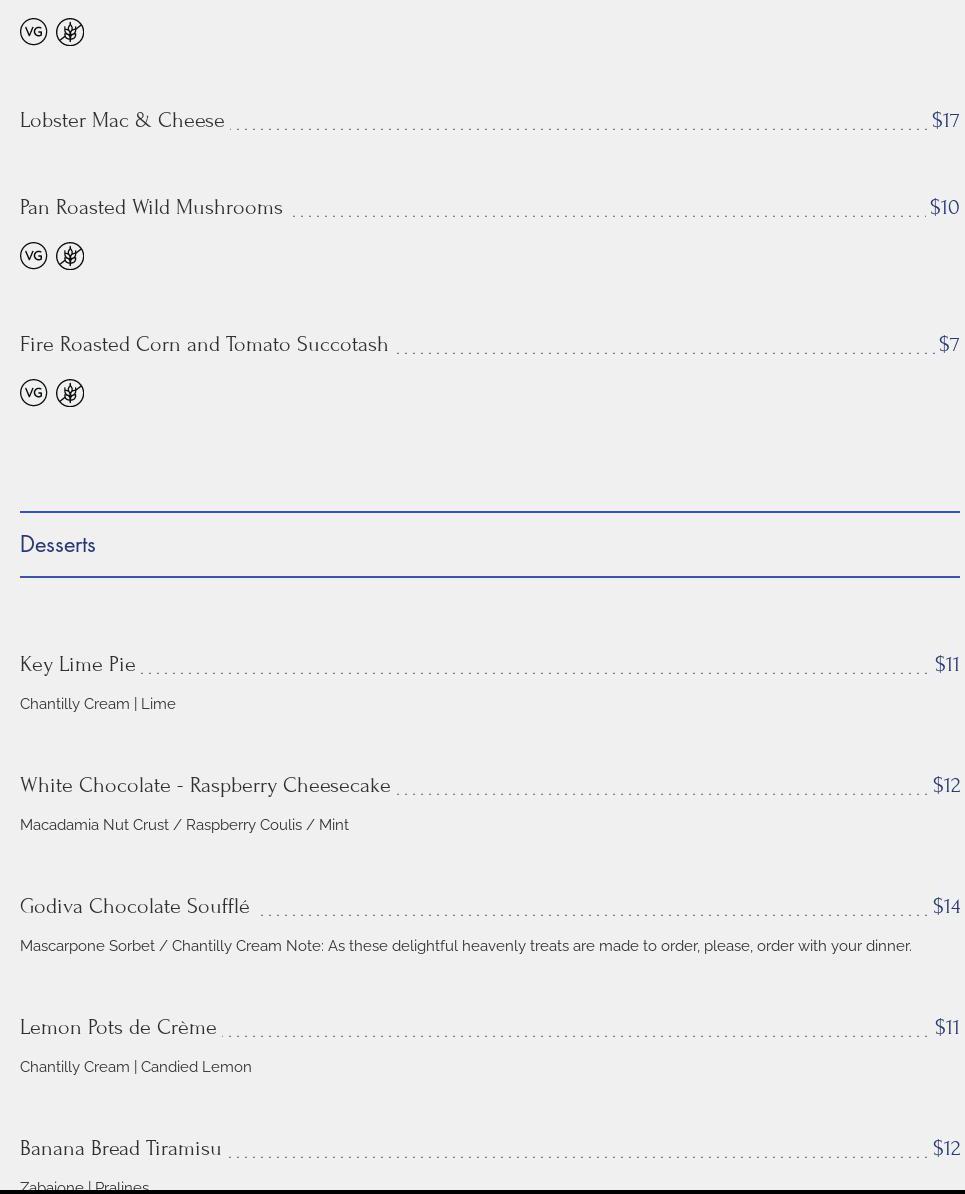Screen dimensions: 965x1194
Task: Select the Desserts section heading
Action: coord(58,545)
